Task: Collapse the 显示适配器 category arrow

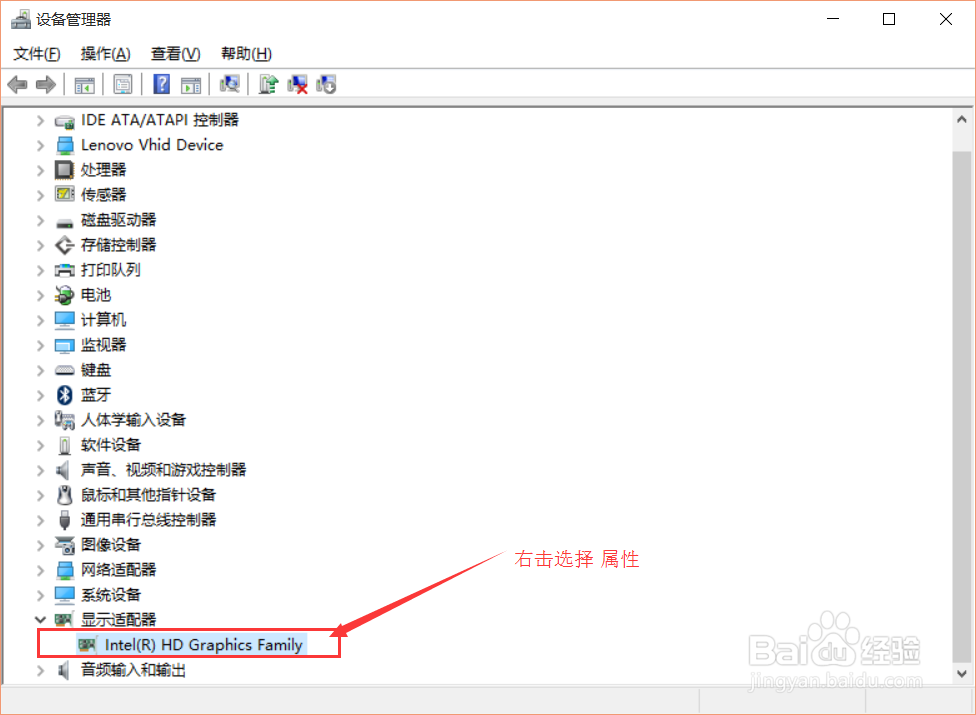Action: click(40, 620)
